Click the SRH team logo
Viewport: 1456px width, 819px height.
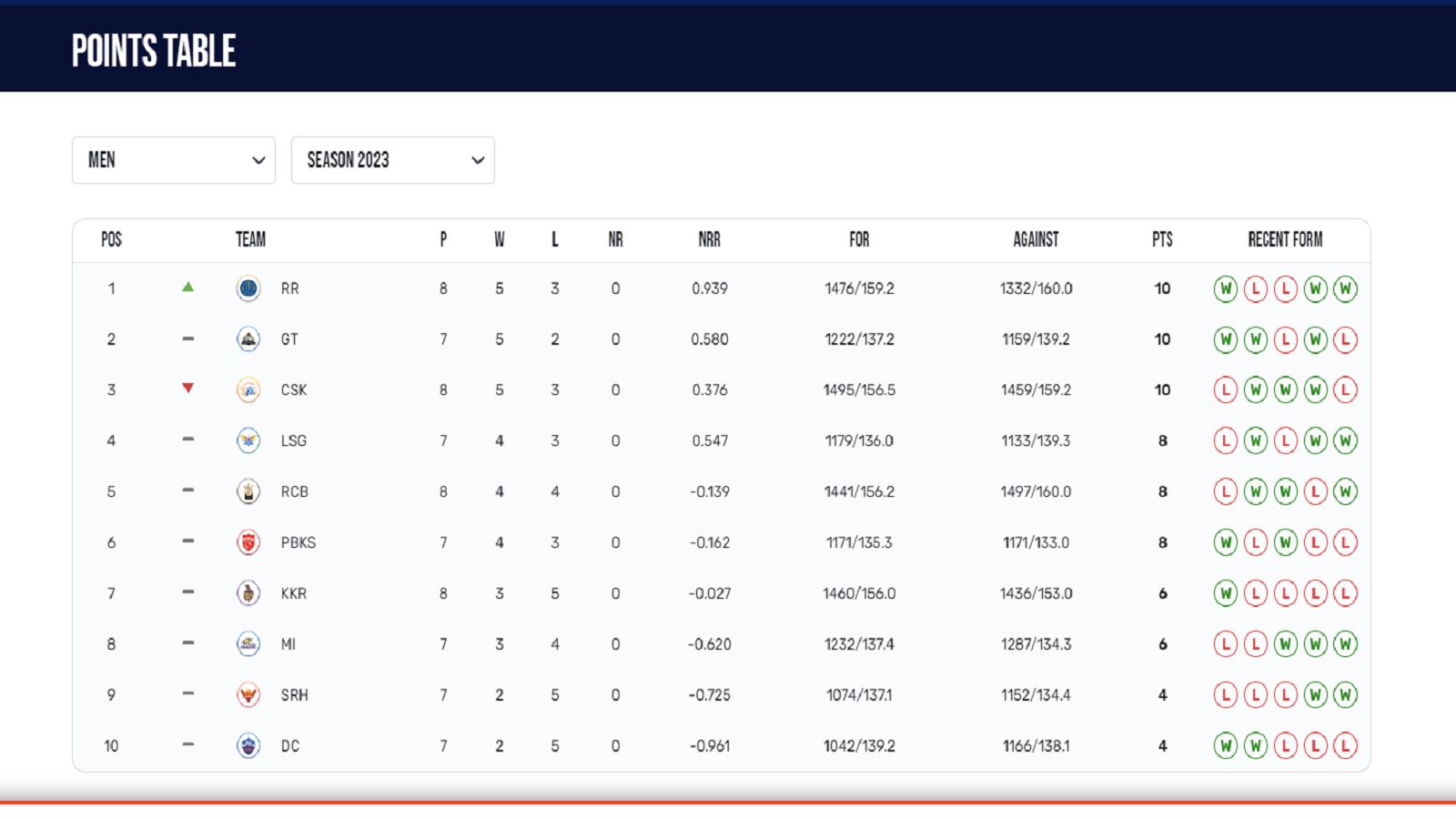[x=248, y=695]
